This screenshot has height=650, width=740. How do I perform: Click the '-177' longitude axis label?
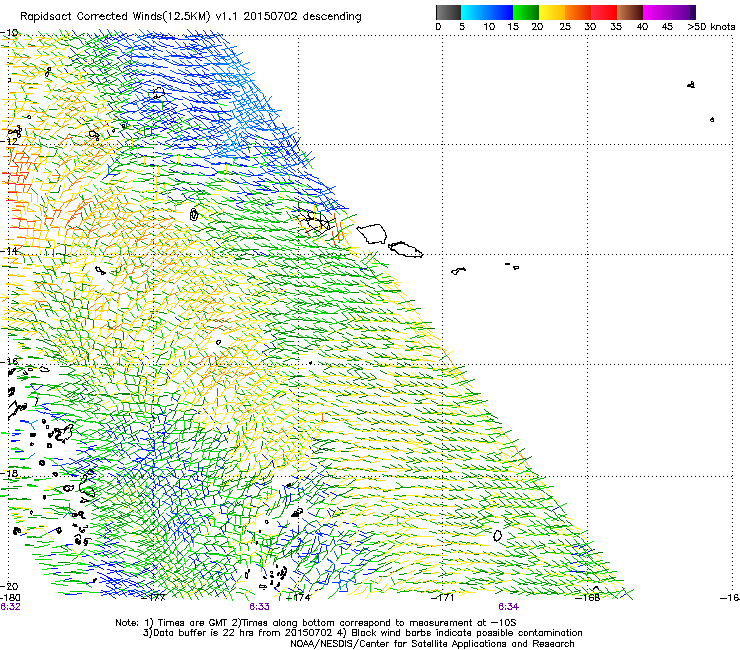154,598
